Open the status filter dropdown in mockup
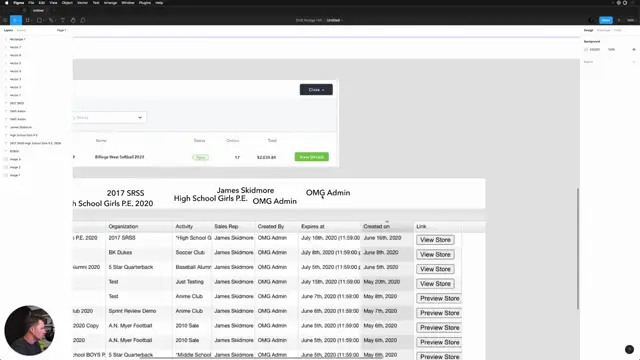 [109, 118]
